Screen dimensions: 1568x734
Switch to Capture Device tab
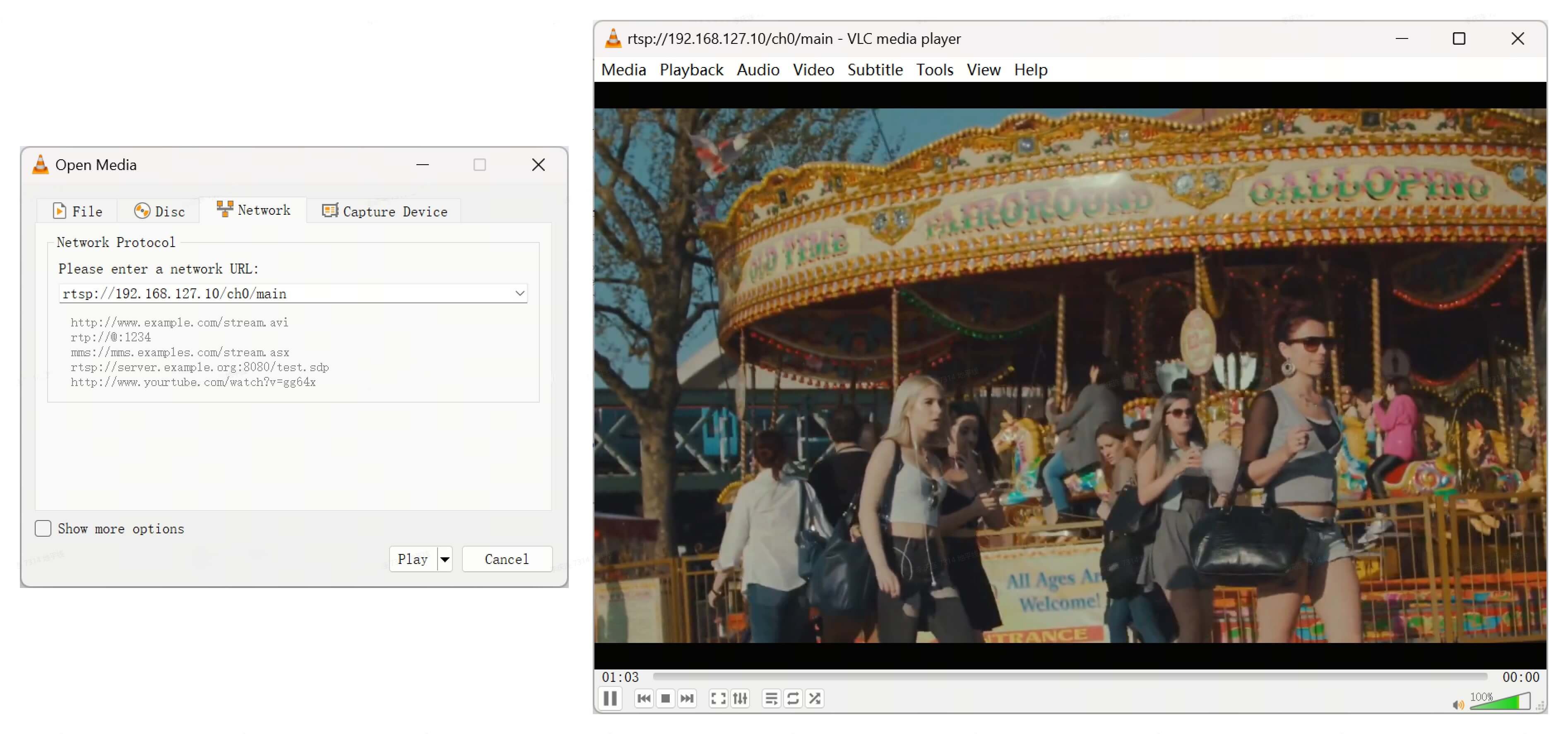click(384, 211)
